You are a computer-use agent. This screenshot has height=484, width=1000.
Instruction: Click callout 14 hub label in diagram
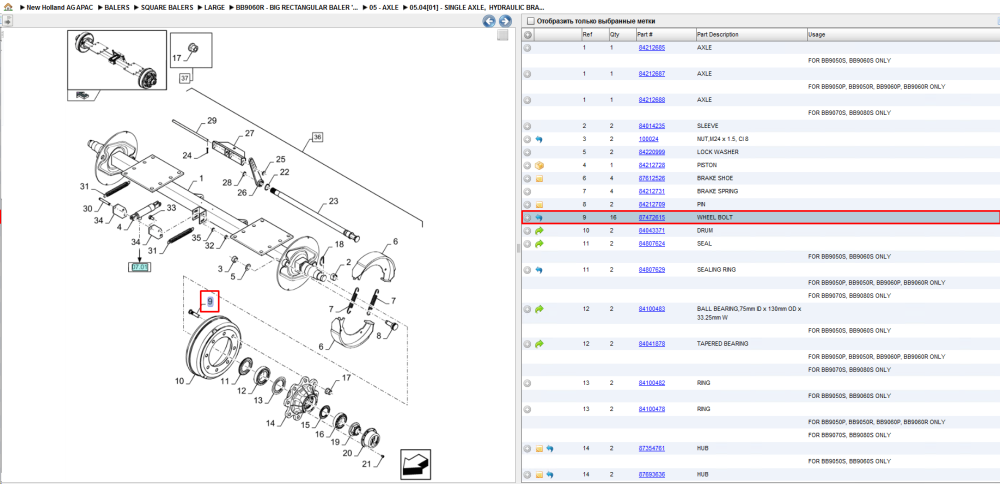(270, 423)
